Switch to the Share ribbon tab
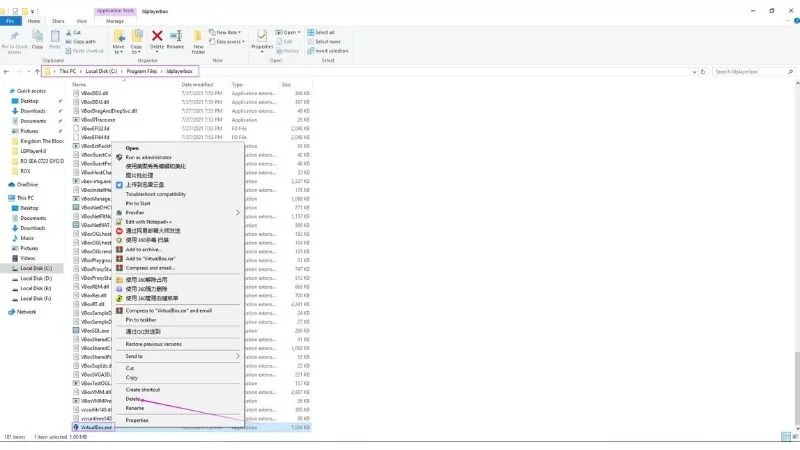The image size is (800, 450). coord(58,21)
